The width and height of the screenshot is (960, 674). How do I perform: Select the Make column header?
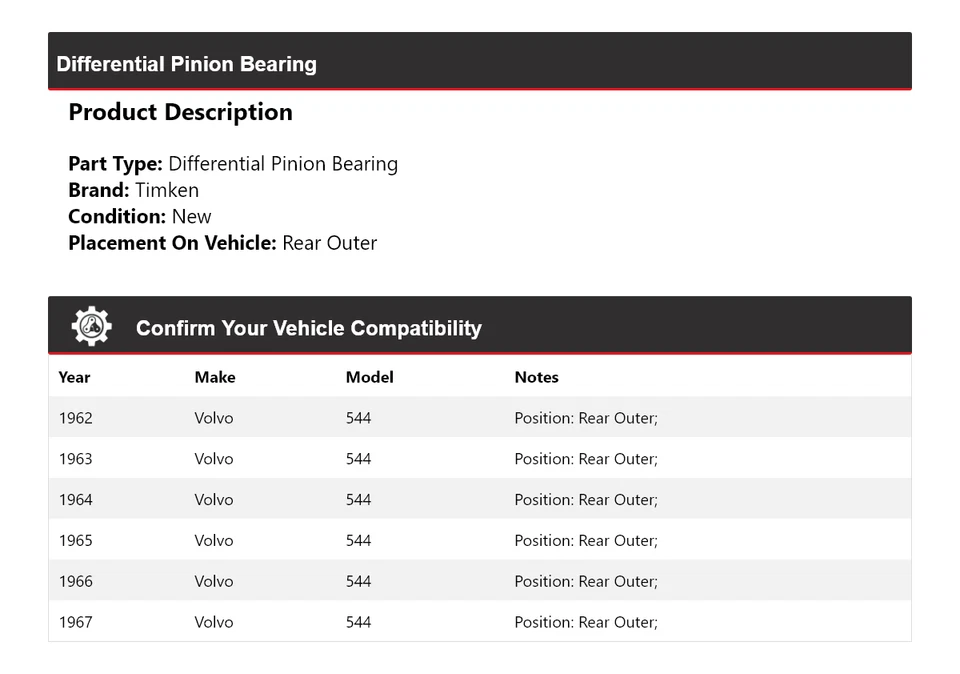(x=215, y=377)
